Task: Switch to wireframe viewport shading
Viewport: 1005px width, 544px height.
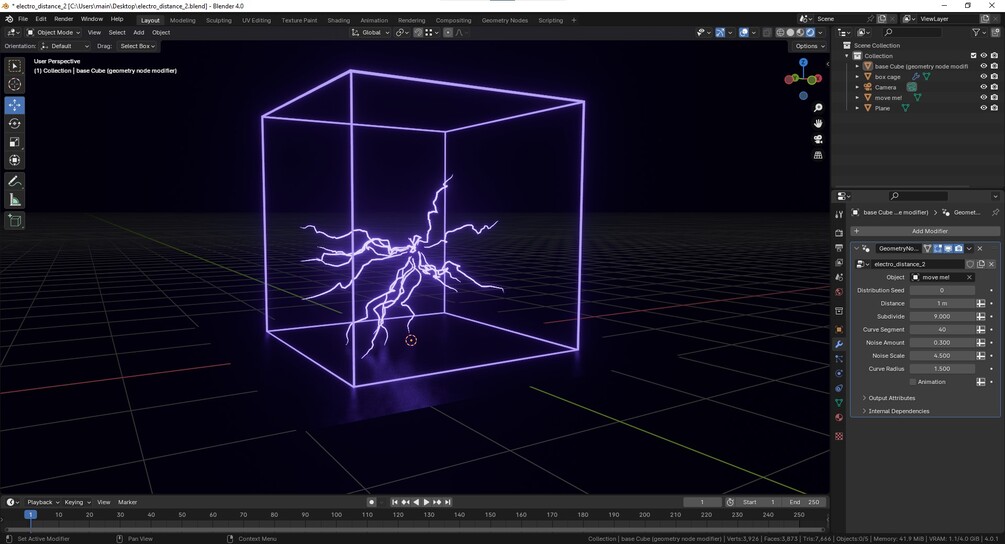Action: click(x=780, y=32)
